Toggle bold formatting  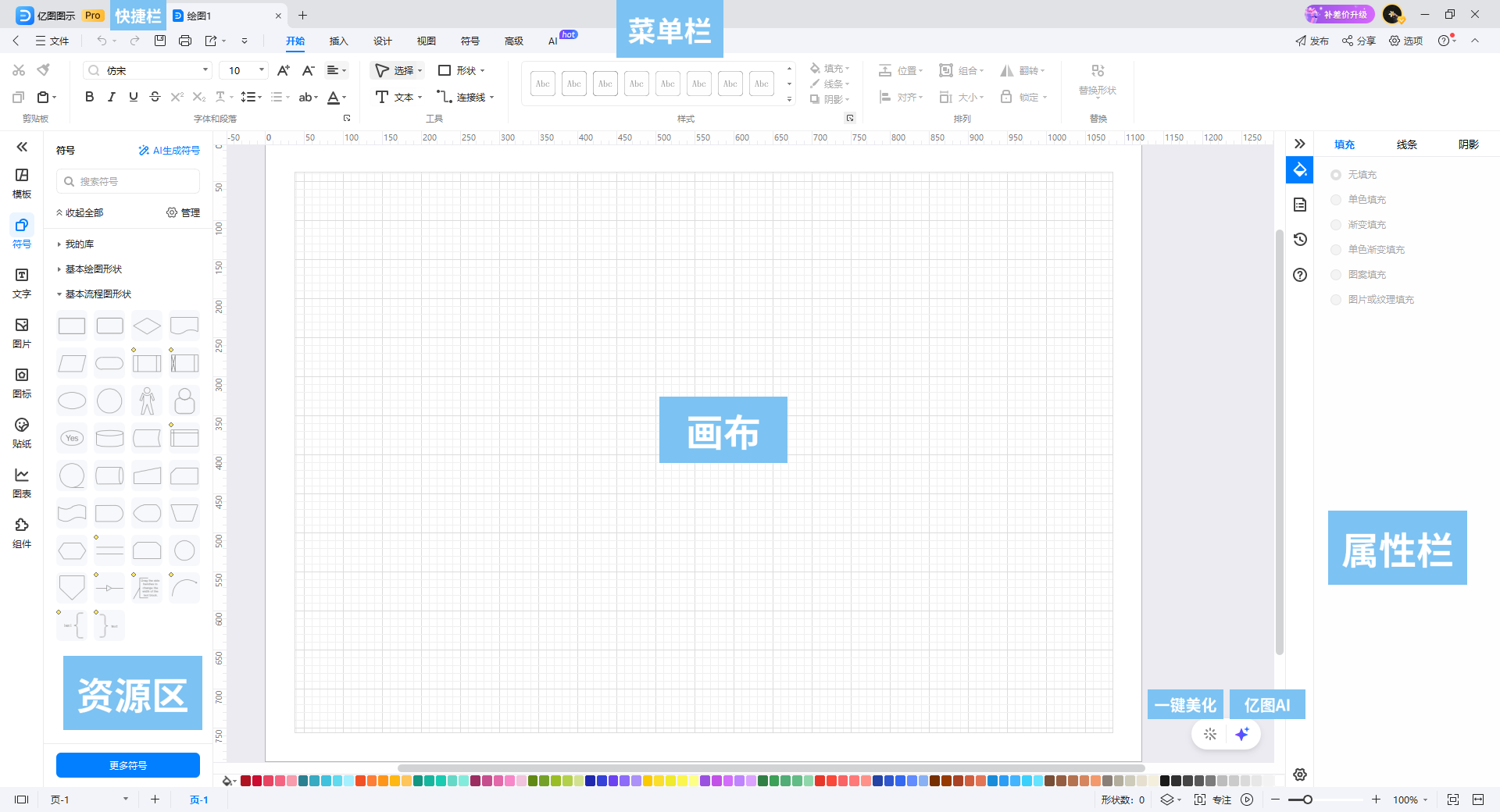click(x=88, y=96)
